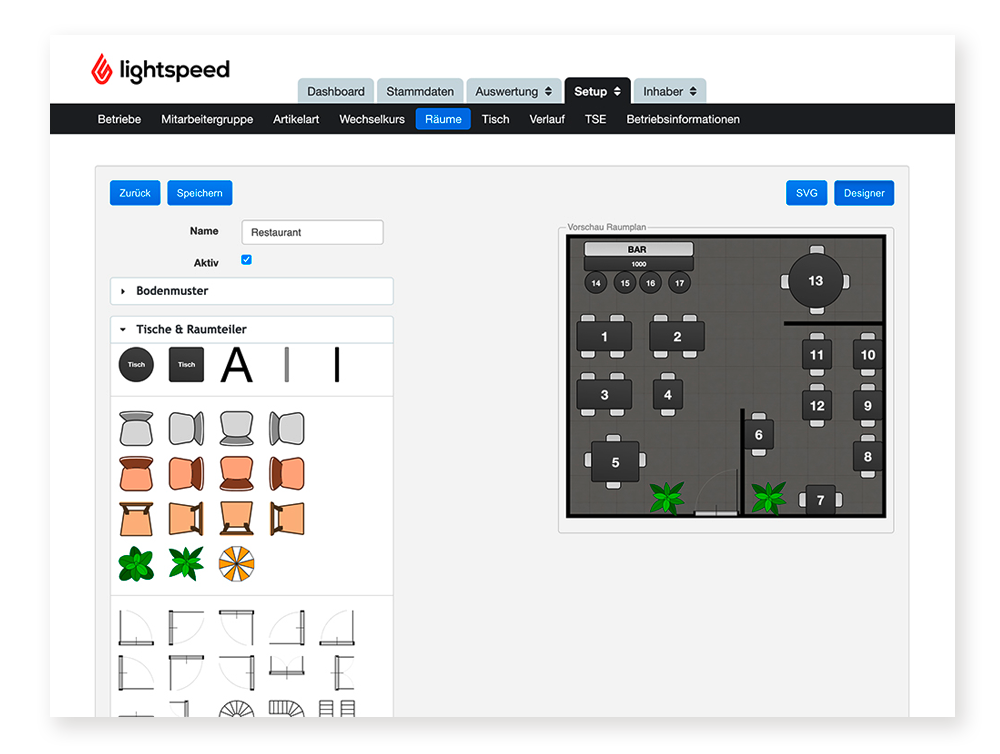Open the Mitarbeitergruppe menu item

pyautogui.click(x=207, y=119)
